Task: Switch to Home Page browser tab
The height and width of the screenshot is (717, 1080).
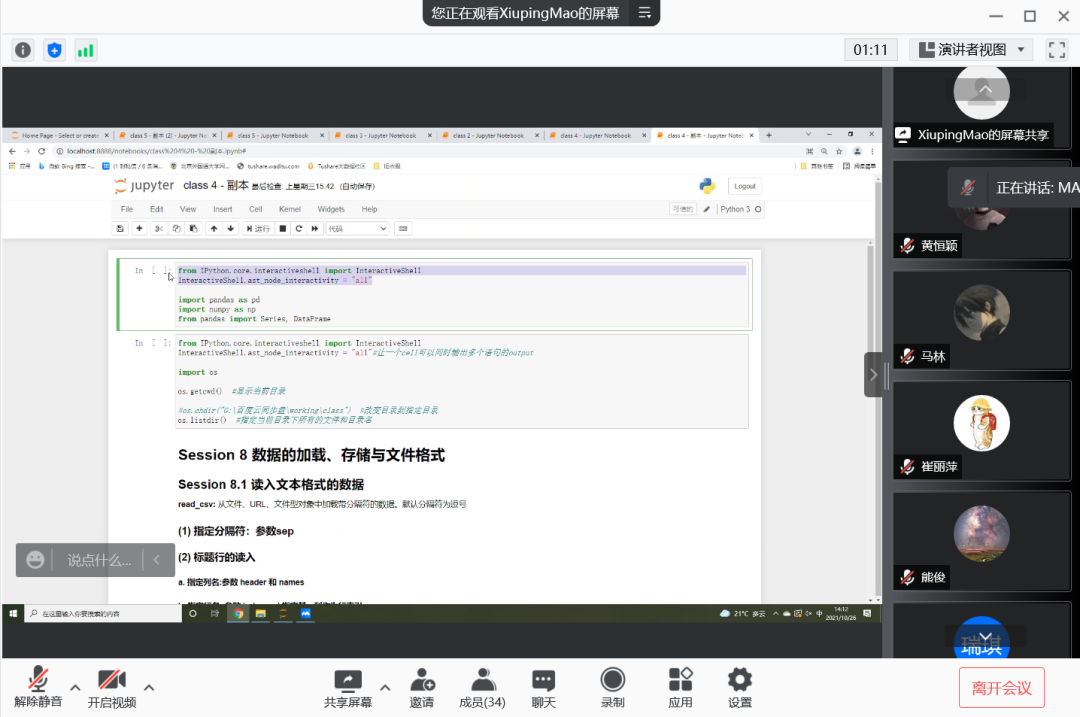Action: (x=59, y=136)
